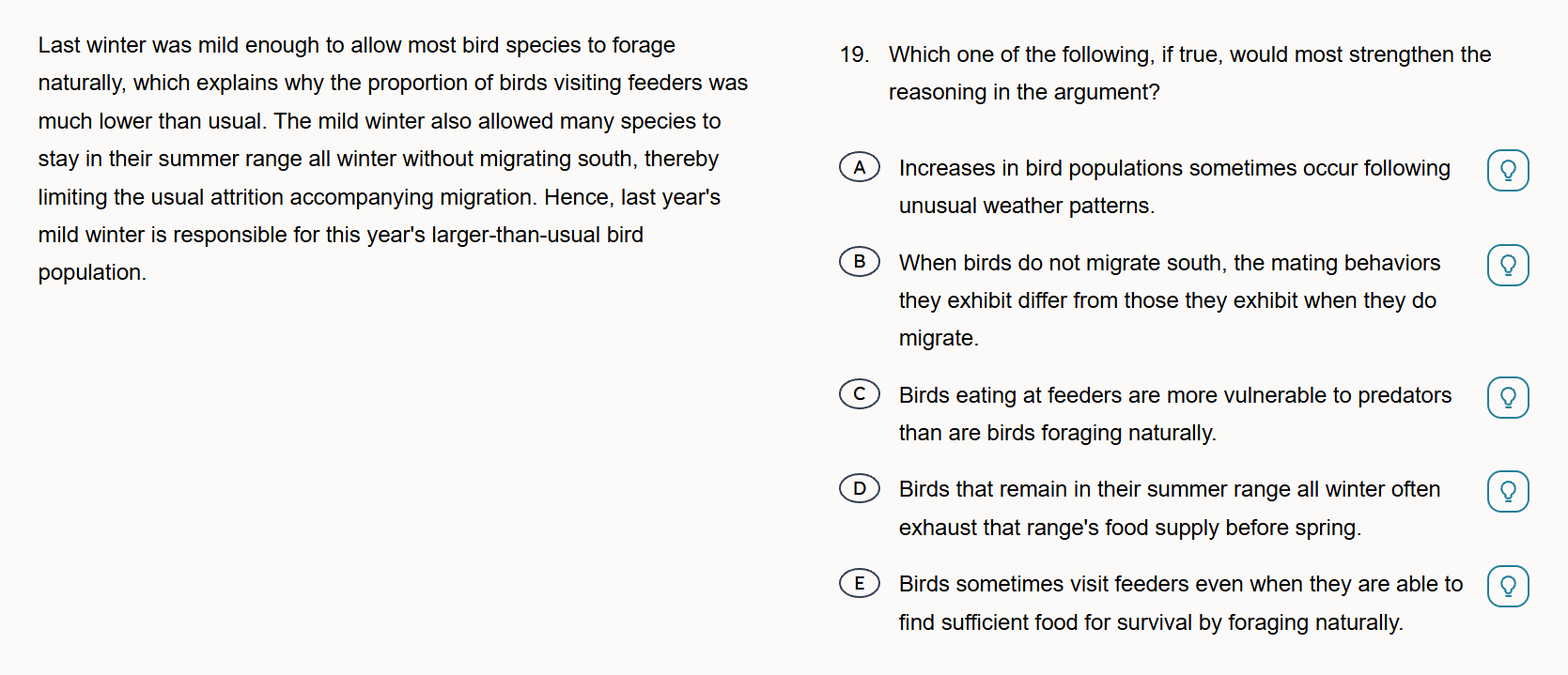Select answer choice A circle
The image size is (1568, 675).
click(859, 168)
